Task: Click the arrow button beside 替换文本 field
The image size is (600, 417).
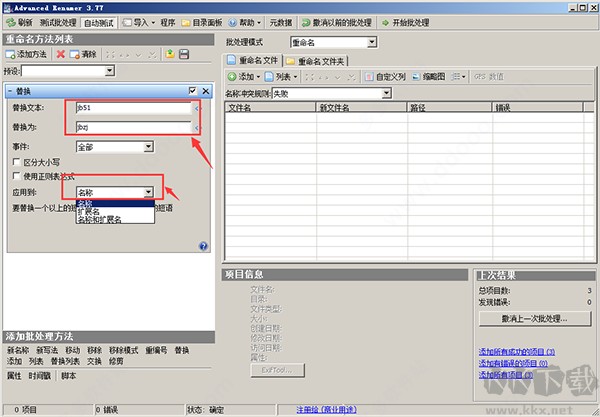Action: [196, 109]
